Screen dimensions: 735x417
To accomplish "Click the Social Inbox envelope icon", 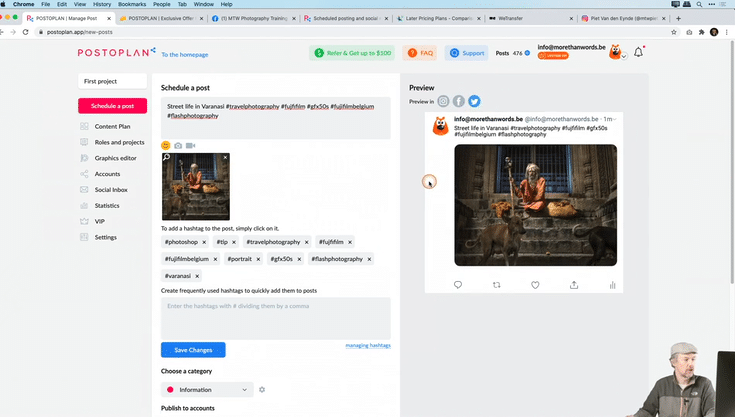I will (84, 190).
